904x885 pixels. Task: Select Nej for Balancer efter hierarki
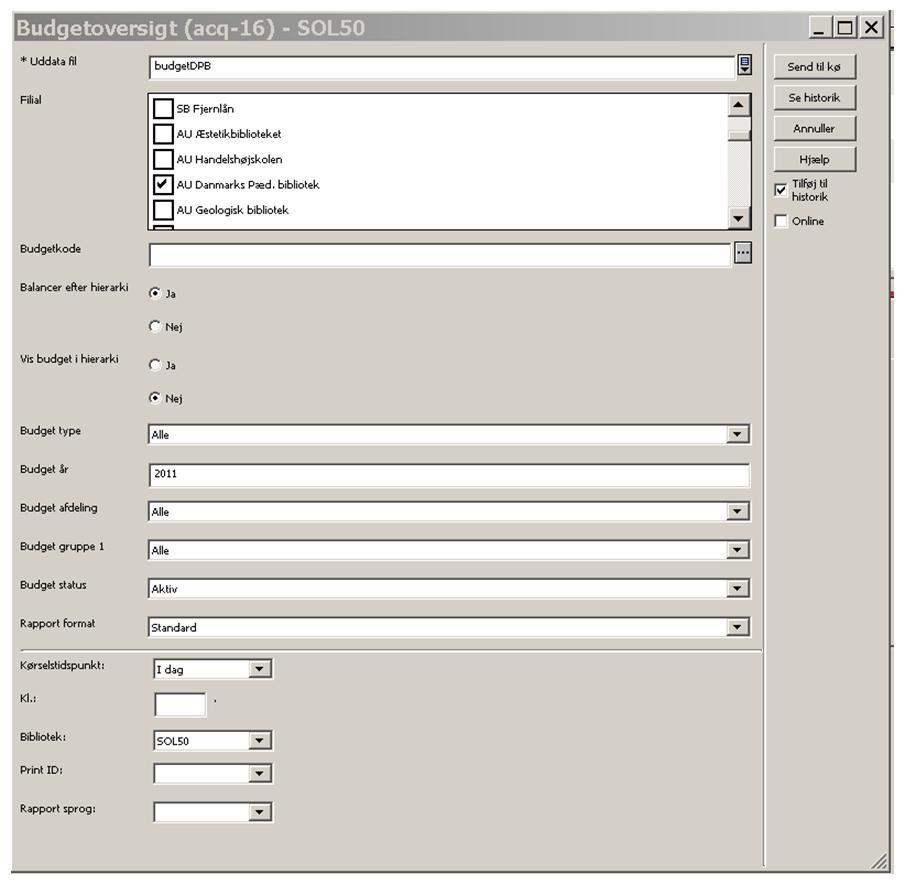154,327
